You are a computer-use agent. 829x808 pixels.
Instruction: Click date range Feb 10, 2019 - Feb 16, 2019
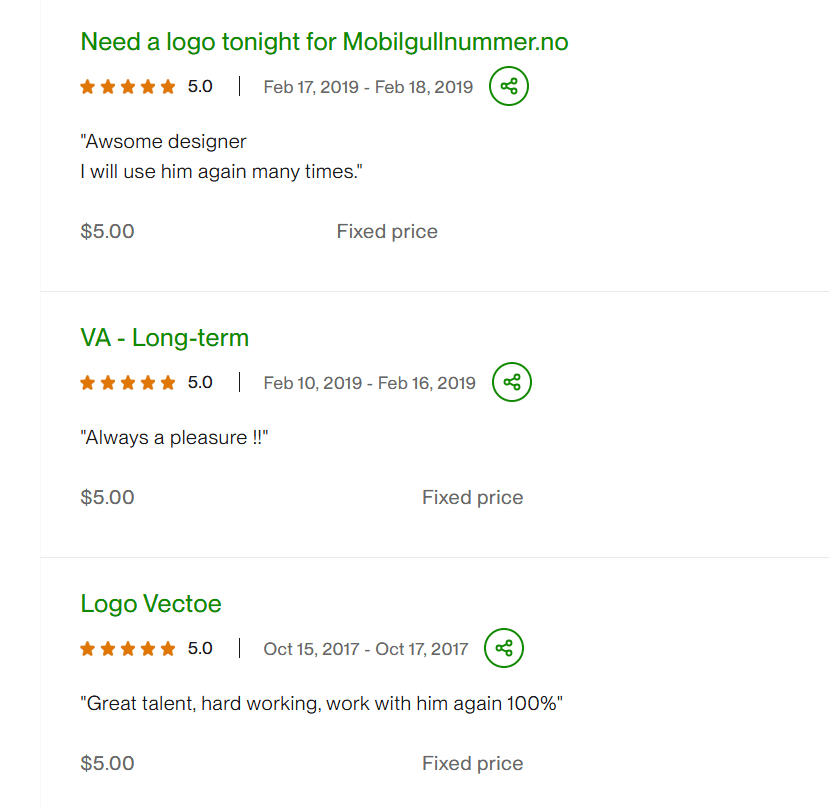coord(369,382)
